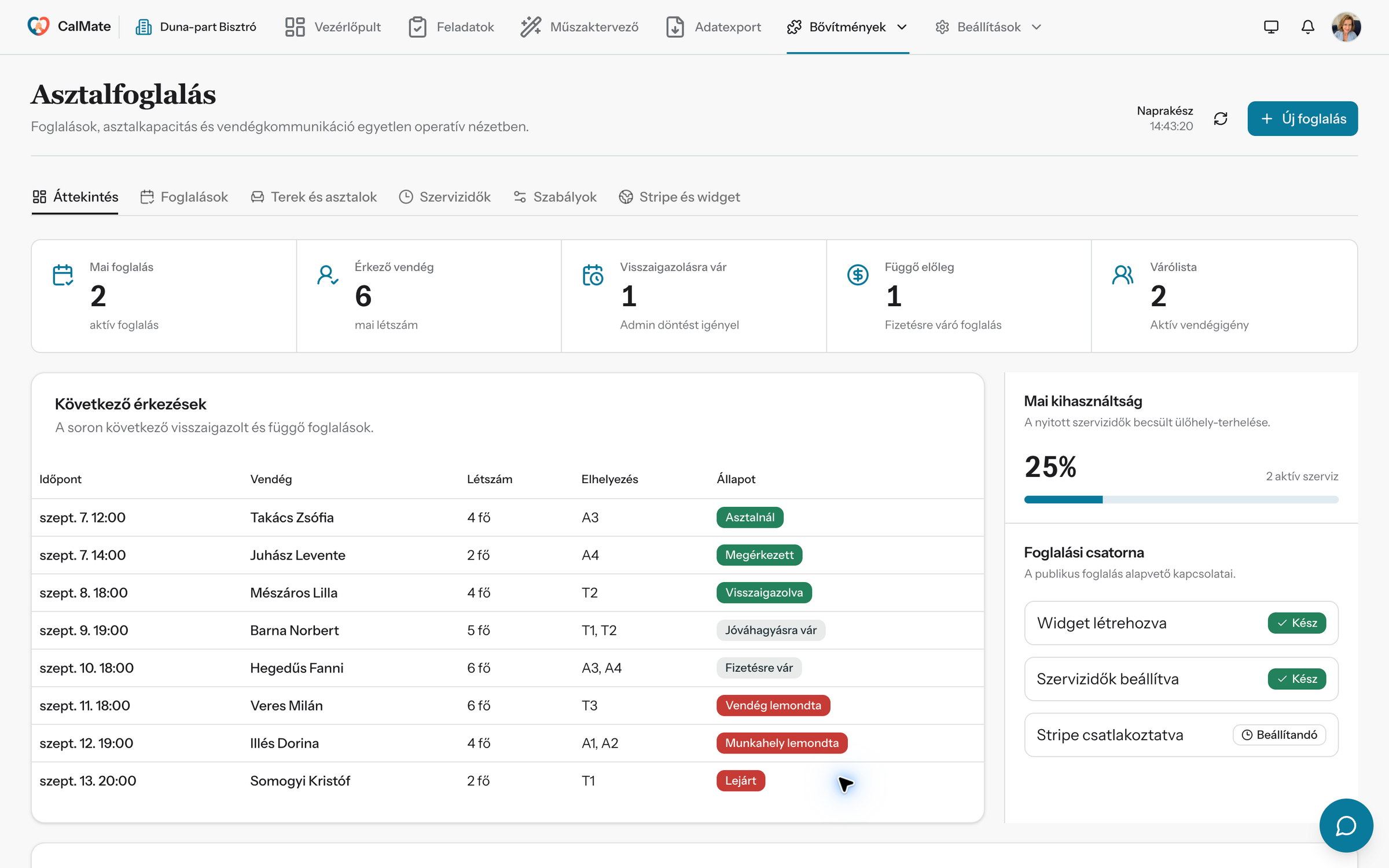Click the Vezérlőpult grid icon

point(295,27)
